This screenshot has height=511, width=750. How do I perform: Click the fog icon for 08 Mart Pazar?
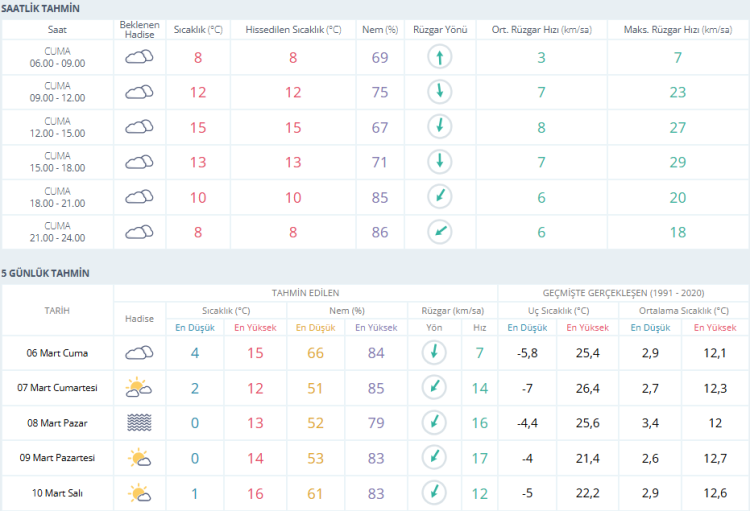(x=139, y=422)
